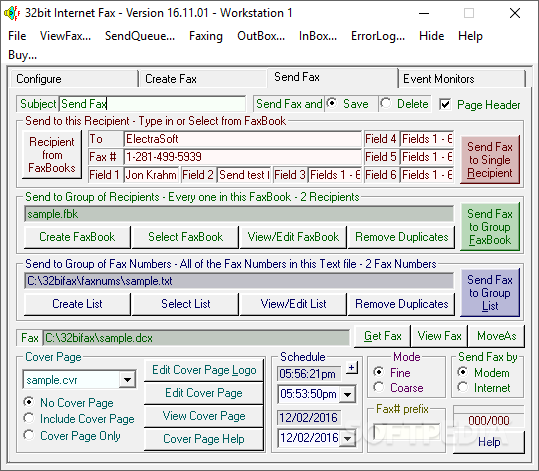Open the OutBox... menu
This screenshot has height=471, width=539.
click(x=261, y=36)
